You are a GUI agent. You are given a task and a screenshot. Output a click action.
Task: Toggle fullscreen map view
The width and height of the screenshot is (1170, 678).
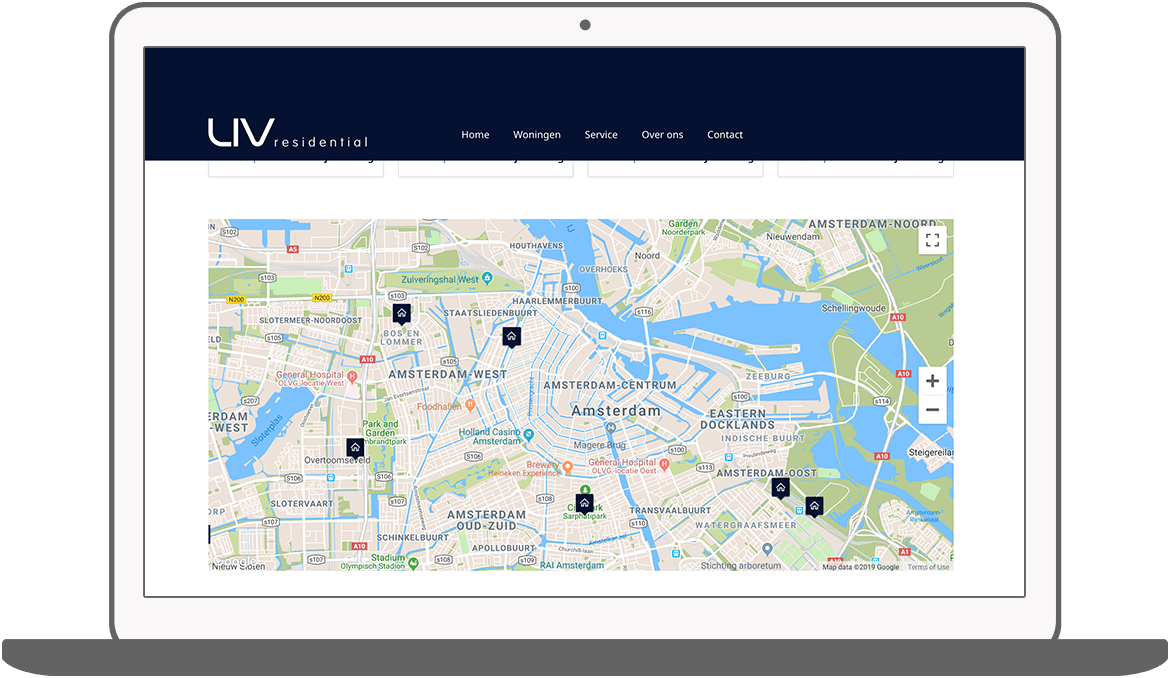pyautogui.click(x=932, y=240)
